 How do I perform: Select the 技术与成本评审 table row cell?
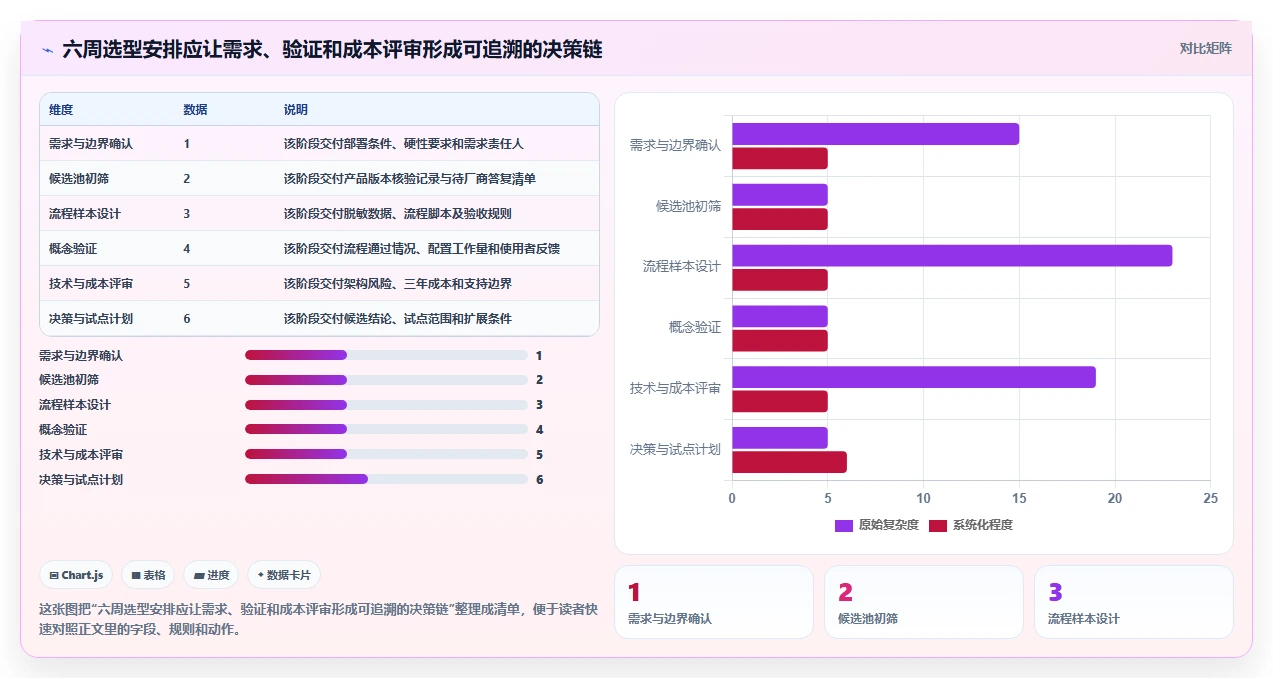click(x=91, y=284)
